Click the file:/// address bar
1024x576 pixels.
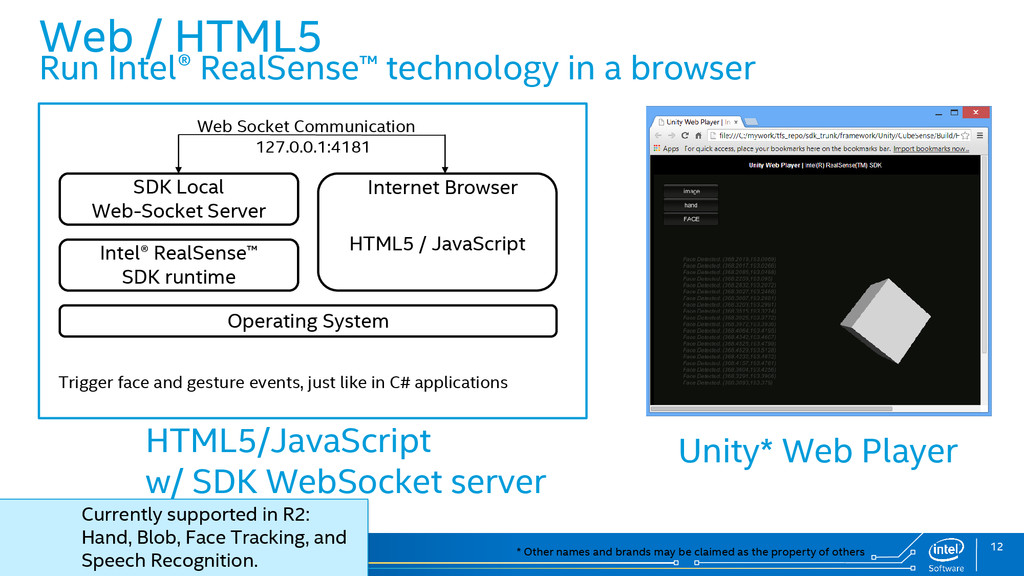coord(838,136)
